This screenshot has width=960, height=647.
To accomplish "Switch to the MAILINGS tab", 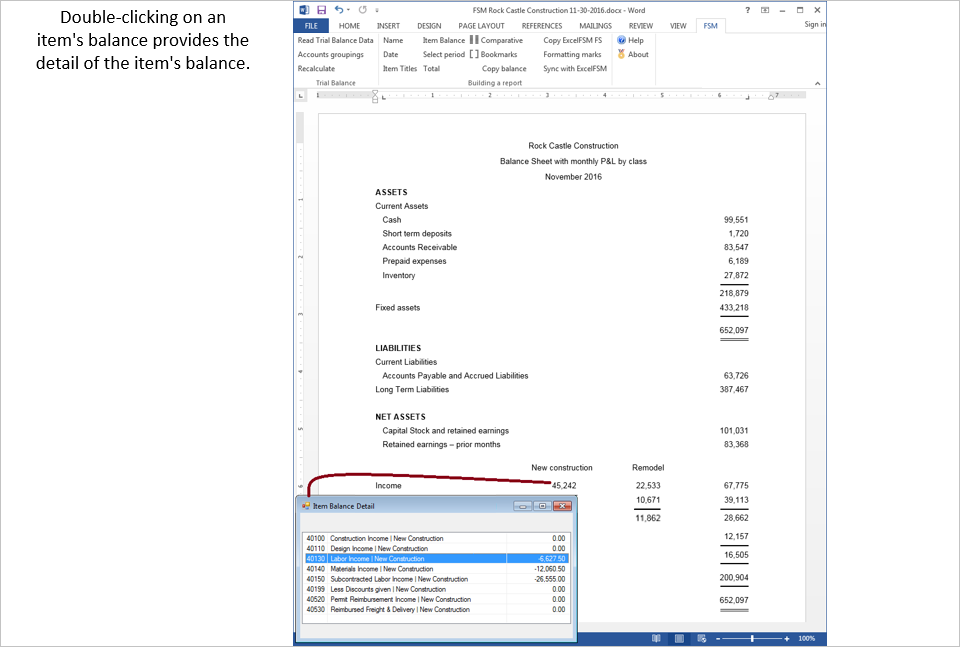I will 595,26.
